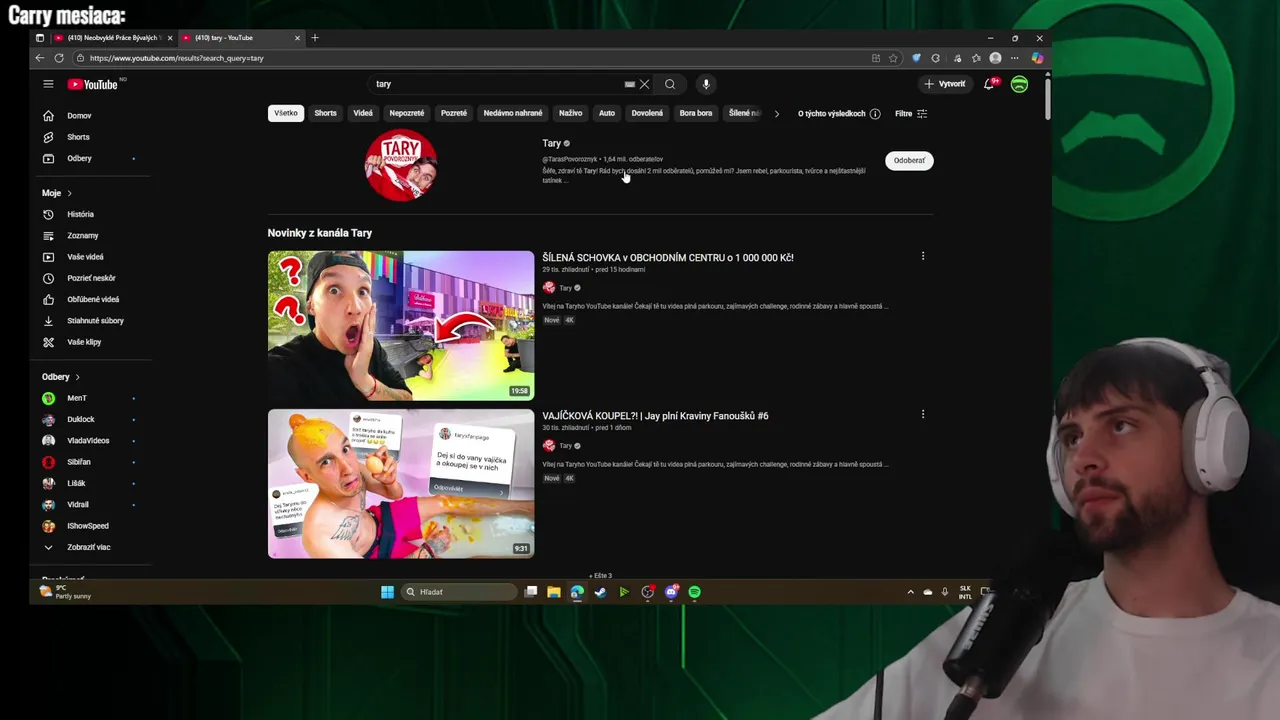
Task: Open the Vytvoriť create menu
Action: click(945, 84)
